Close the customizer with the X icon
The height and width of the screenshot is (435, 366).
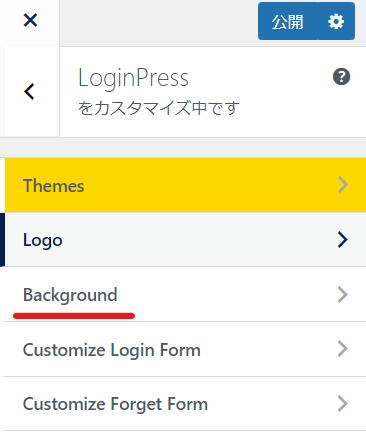(x=30, y=21)
